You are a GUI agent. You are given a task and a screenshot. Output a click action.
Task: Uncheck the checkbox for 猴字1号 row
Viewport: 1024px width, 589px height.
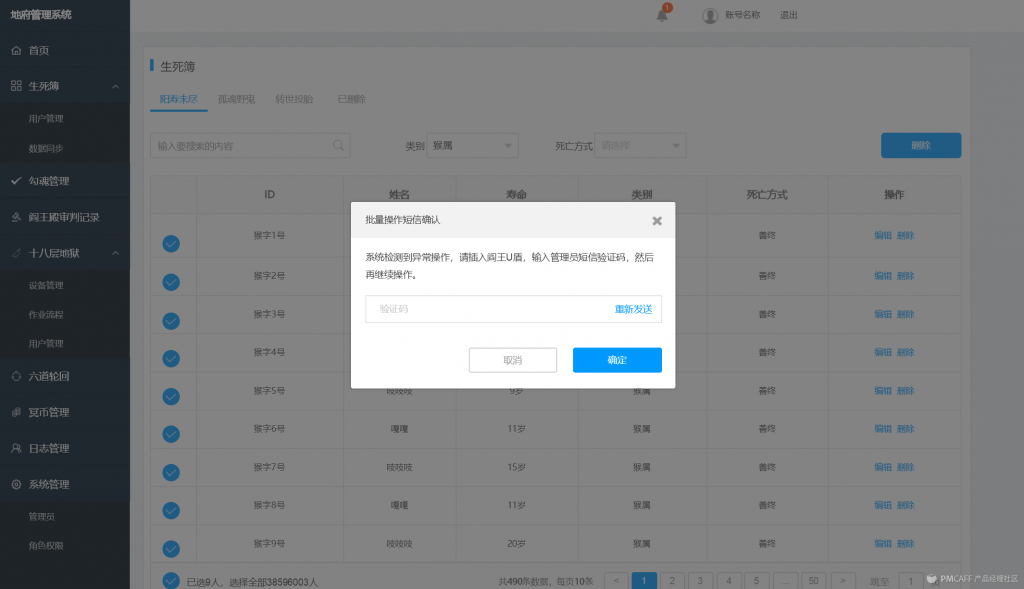coord(171,243)
